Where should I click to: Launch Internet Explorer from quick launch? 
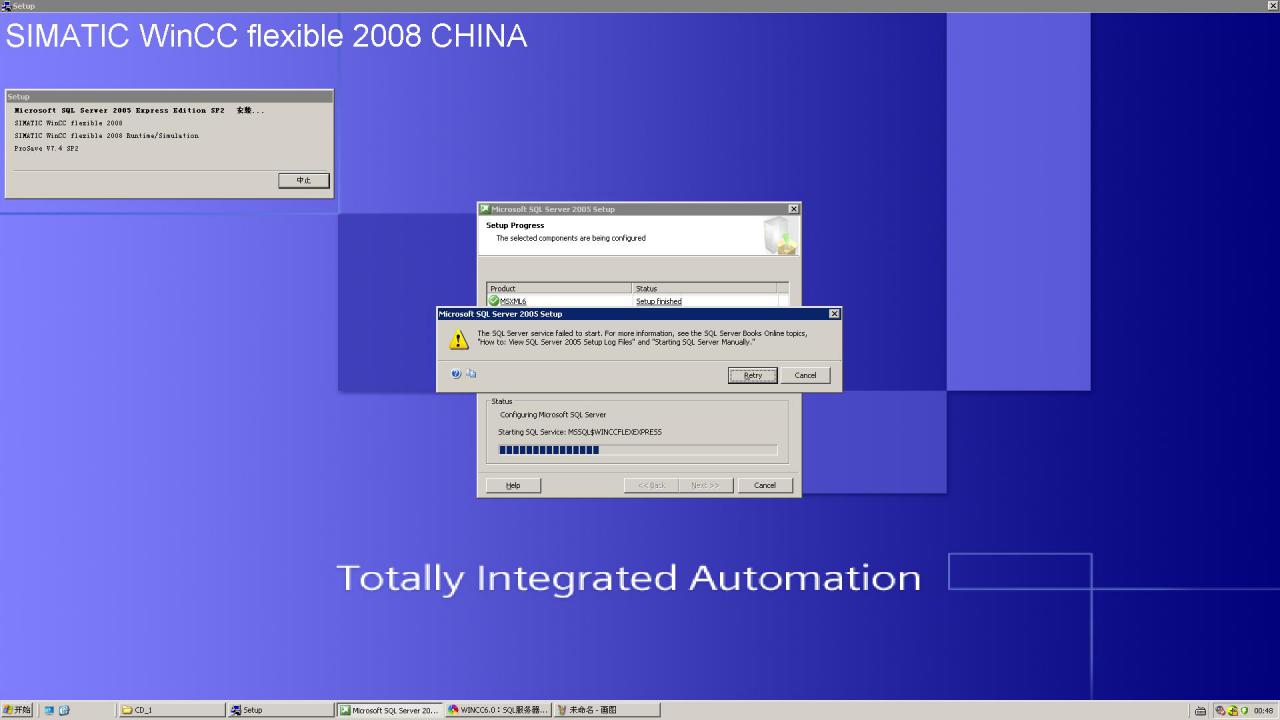click(x=64, y=710)
